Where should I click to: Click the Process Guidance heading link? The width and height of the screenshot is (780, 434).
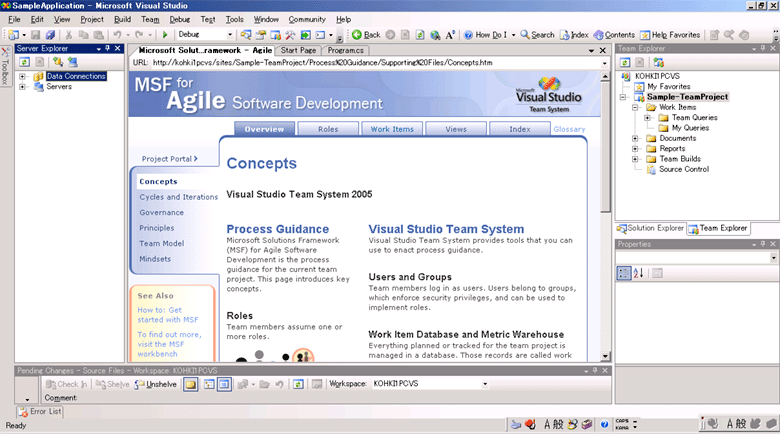click(x=278, y=229)
